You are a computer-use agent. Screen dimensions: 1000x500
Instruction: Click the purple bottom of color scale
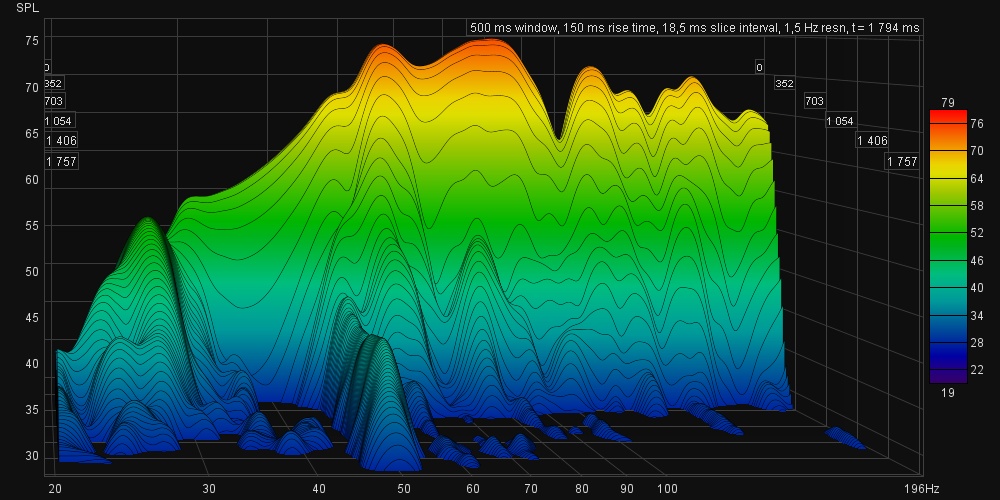[948, 376]
